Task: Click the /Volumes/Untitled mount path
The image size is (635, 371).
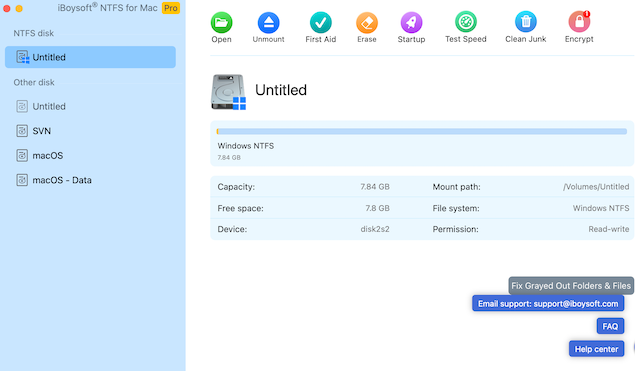Action: click(x=596, y=187)
